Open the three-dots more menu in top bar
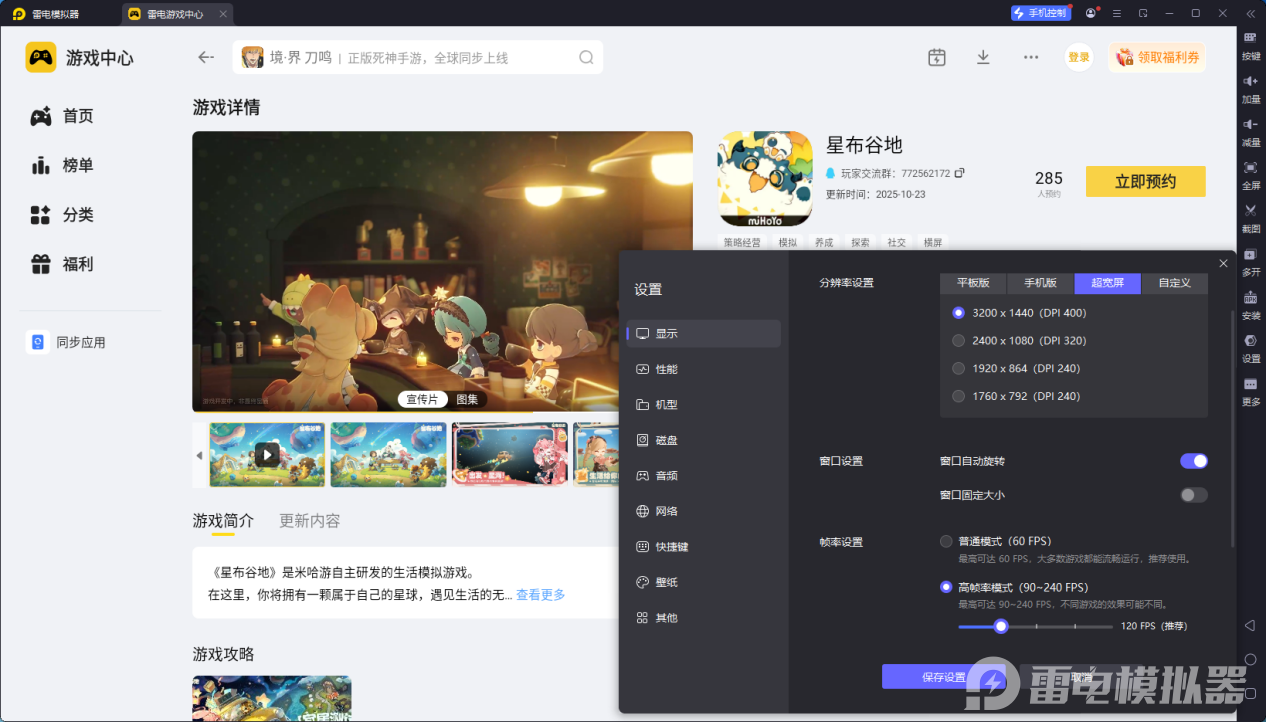 pos(1031,57)
